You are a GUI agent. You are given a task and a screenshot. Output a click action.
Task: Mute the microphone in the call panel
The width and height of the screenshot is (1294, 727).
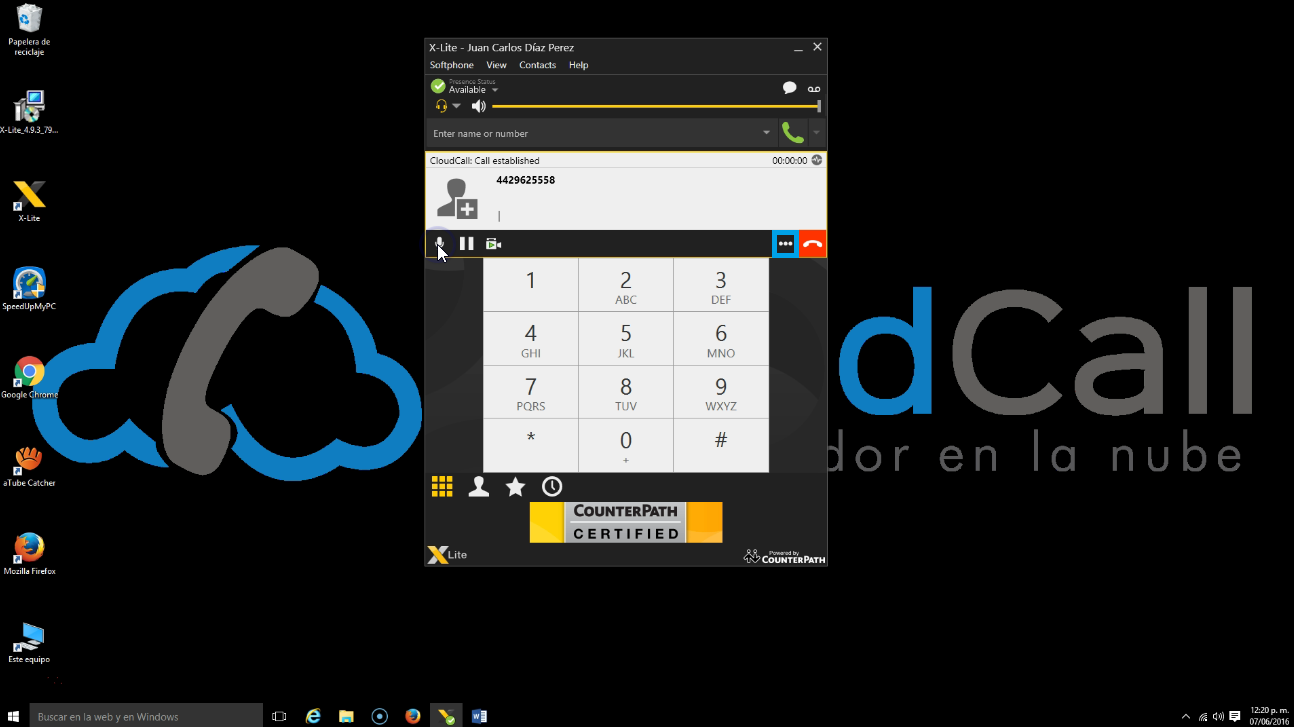point(439,243)
